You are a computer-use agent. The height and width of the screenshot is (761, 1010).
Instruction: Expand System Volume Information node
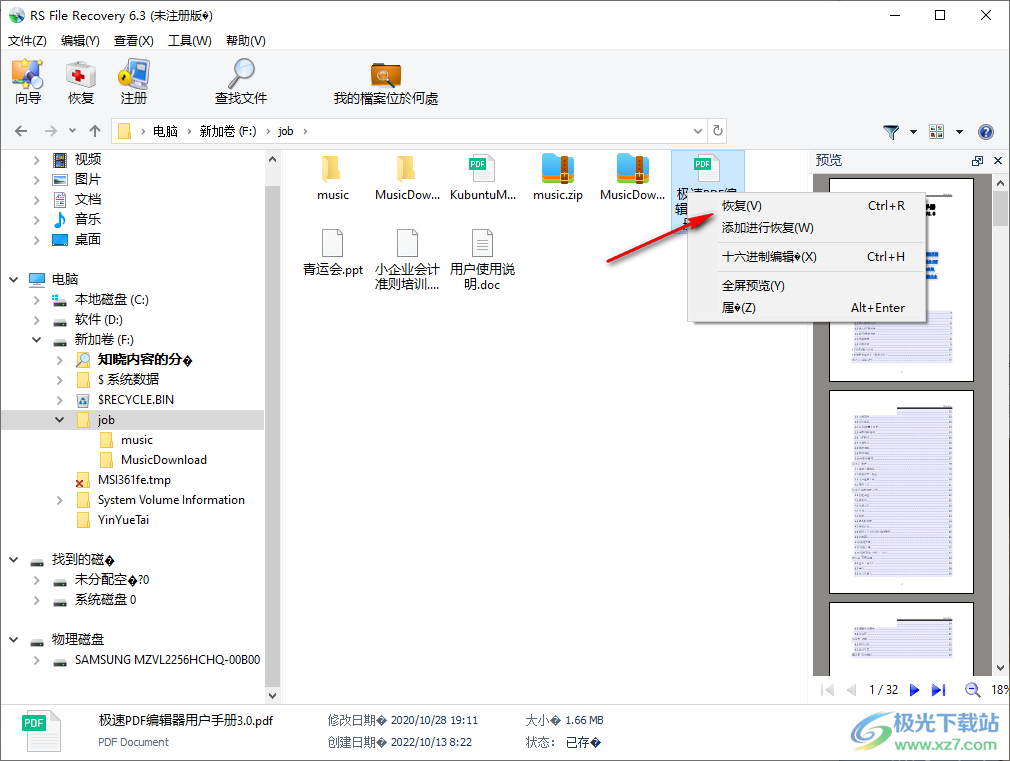tap(59, 500)
